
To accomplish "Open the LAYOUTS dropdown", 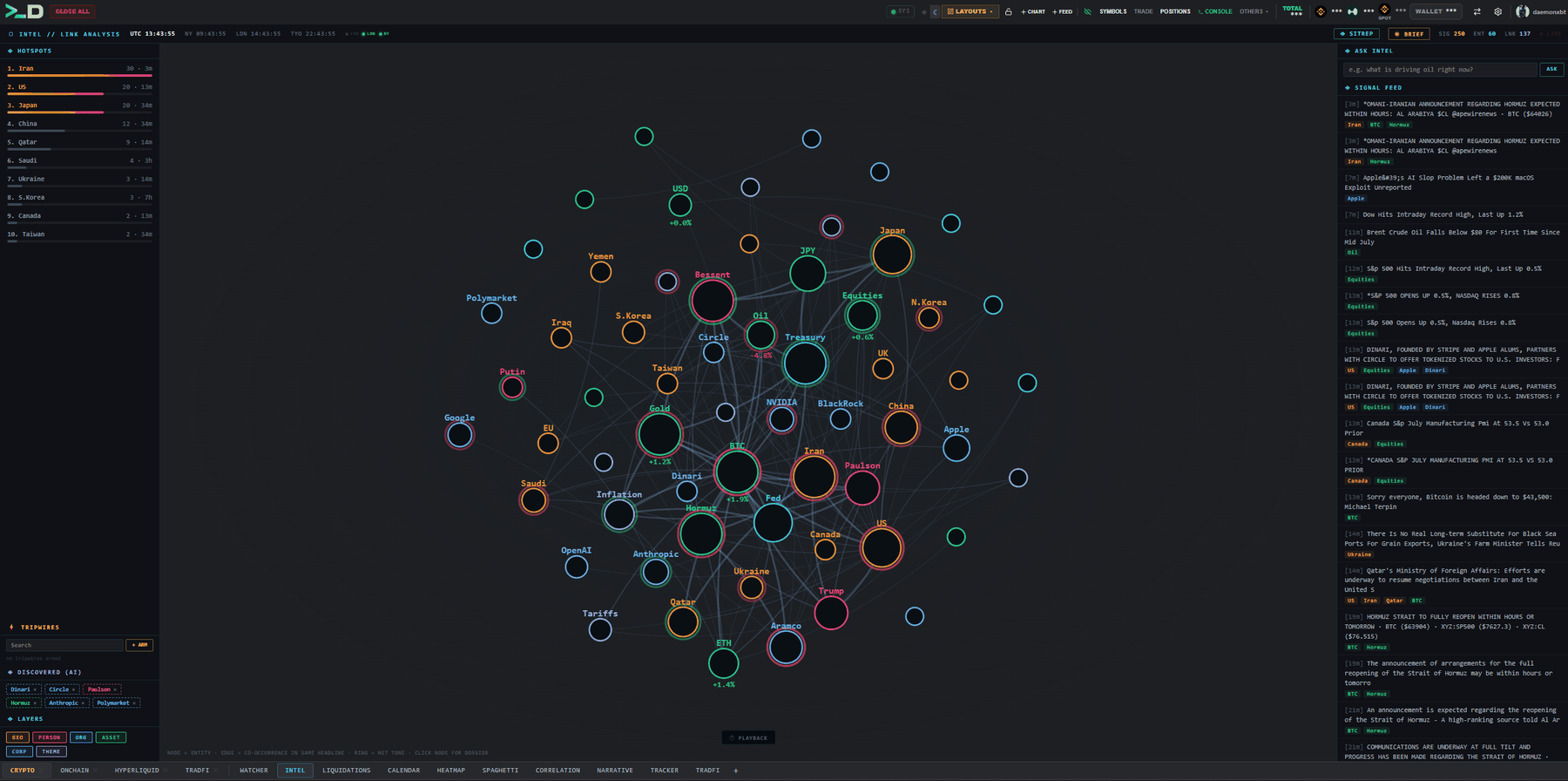I will click(970, 11).
